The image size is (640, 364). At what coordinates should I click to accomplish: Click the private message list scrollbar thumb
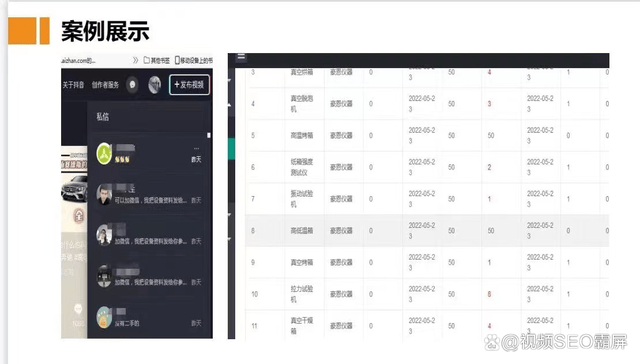pyautogui.click(x=209, y=135)
